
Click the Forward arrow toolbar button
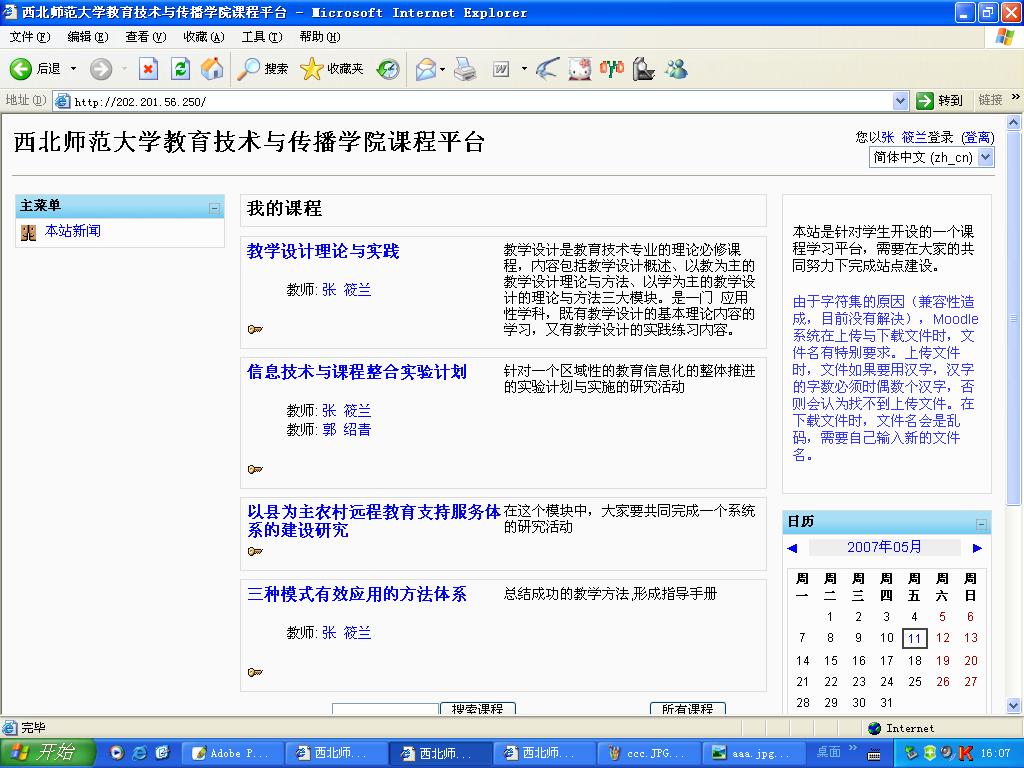tap(101, 69)
